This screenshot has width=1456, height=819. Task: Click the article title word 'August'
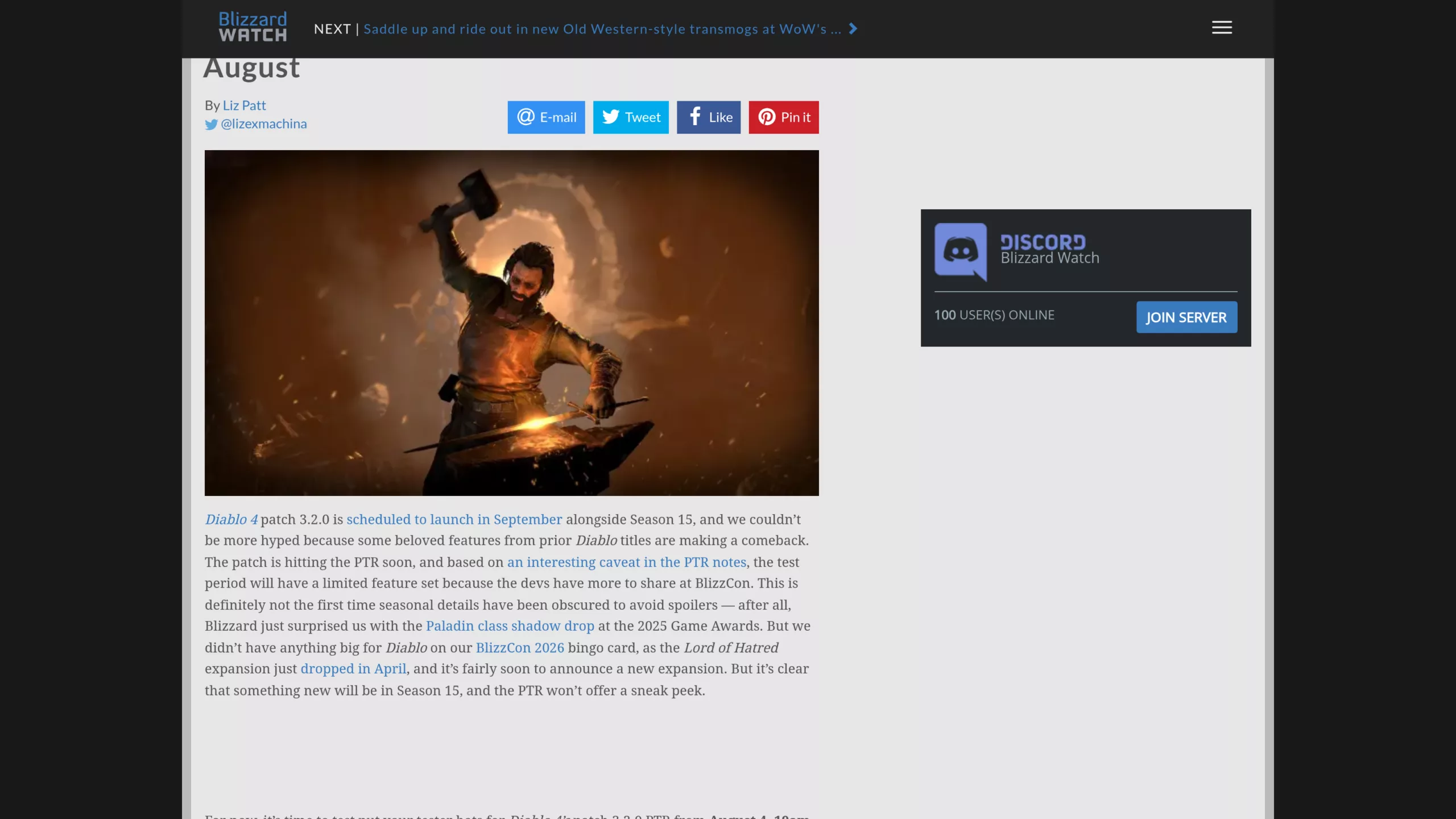[251, 68]
